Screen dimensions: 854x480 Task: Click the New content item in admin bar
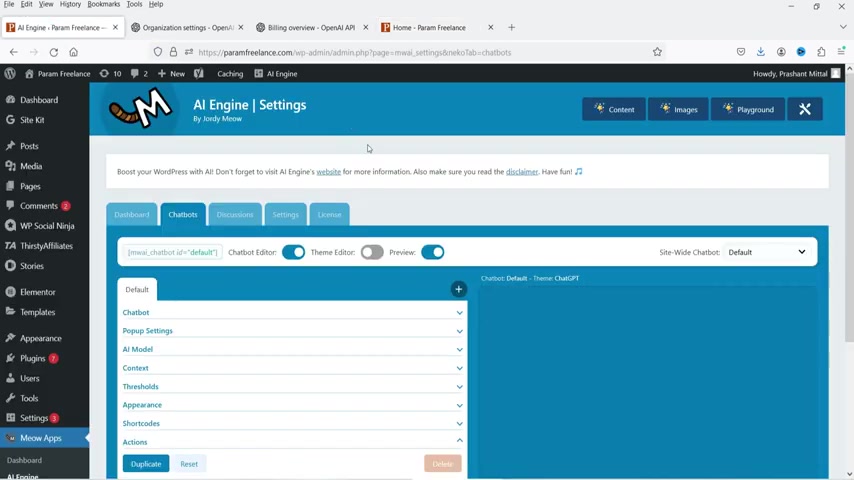coord(171,74)
